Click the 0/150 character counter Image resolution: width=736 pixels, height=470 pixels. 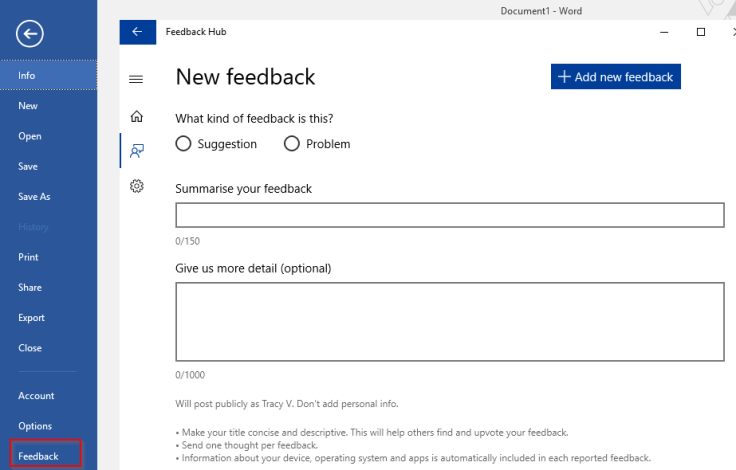187,241
